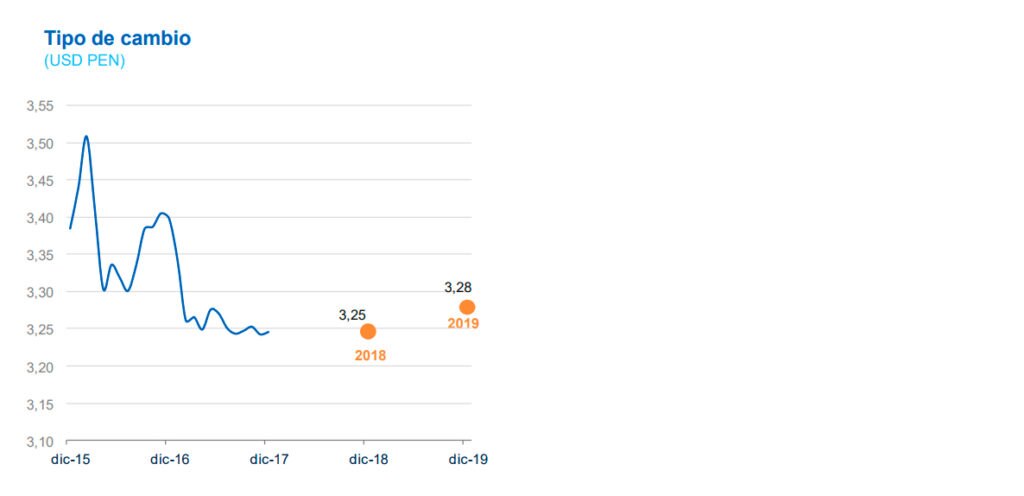Click the 3,20 y-axis label
This screenshot has width=1024, height=496.
[x=40, y=367]
